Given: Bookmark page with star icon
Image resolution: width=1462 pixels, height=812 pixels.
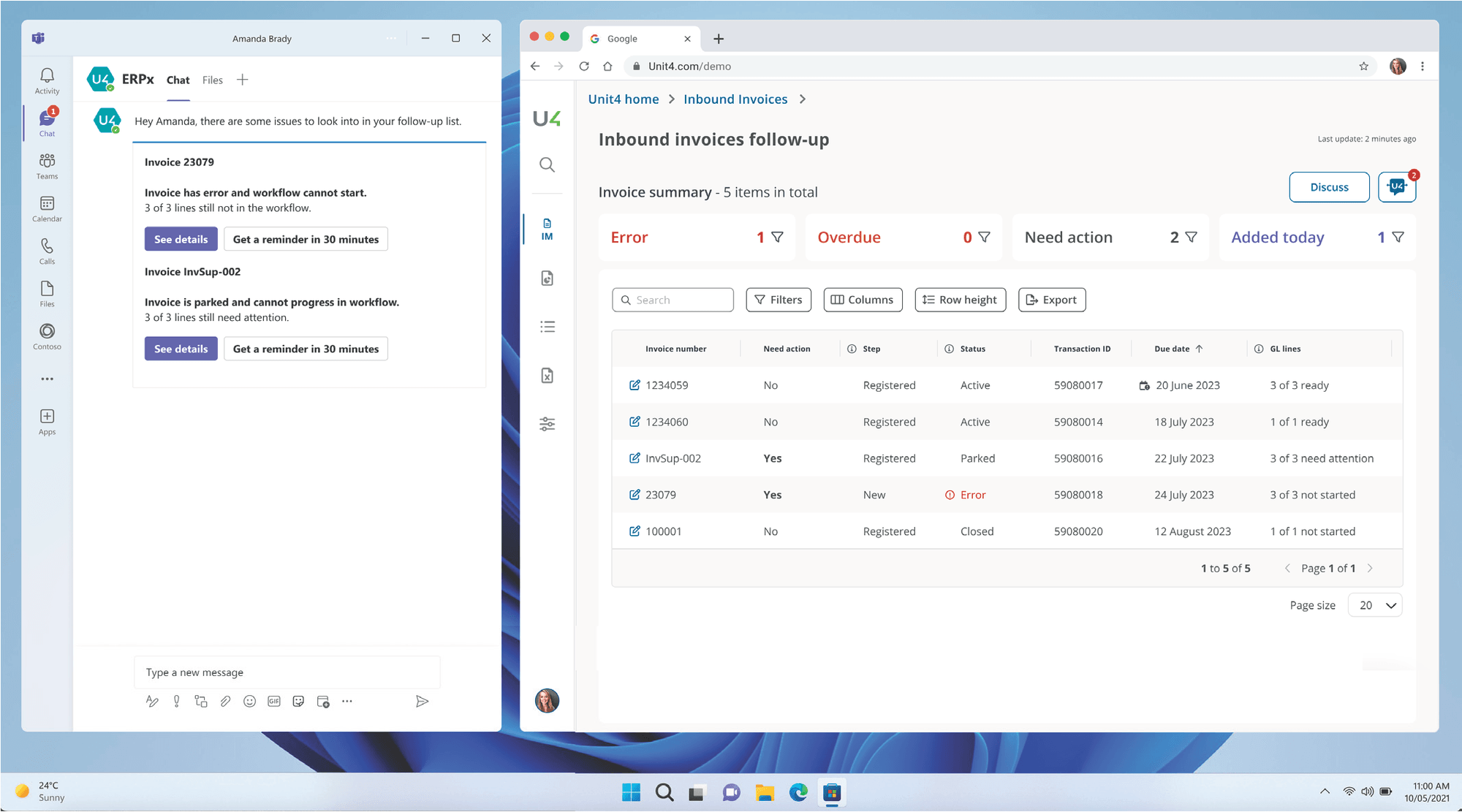Looking at the screenshot, I should [1363, 66].
